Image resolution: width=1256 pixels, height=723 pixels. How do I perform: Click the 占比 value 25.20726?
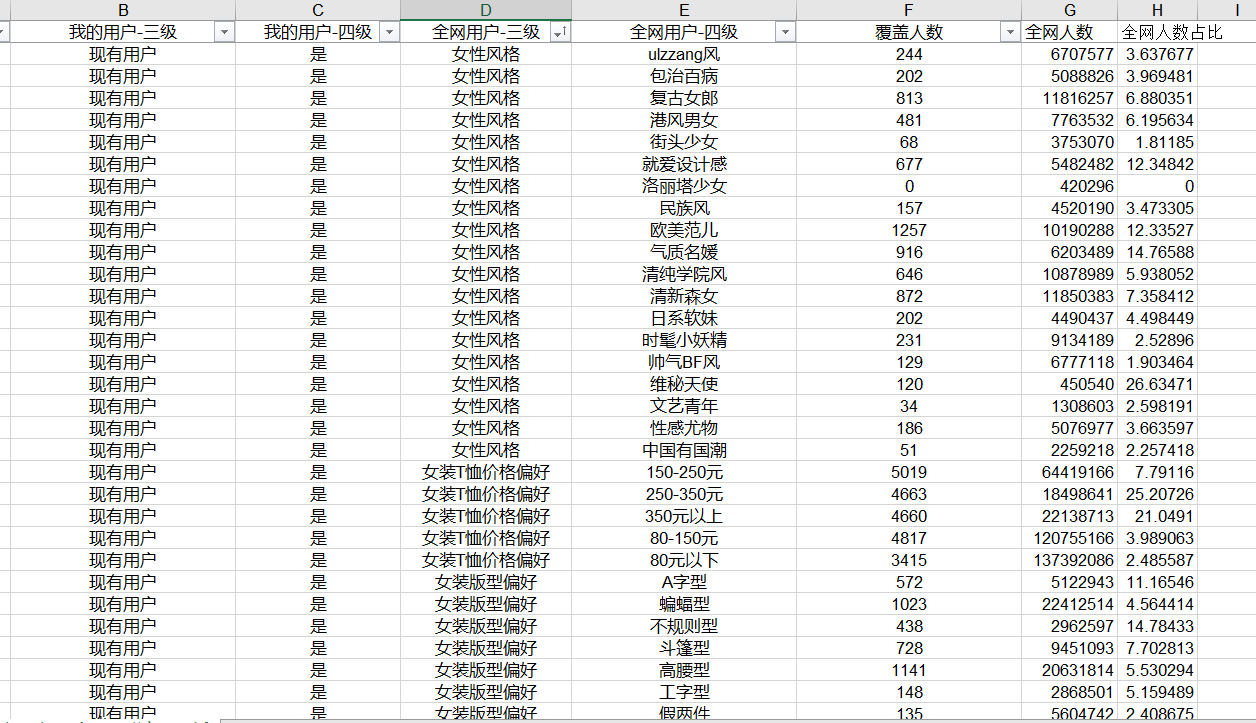coord(1158,494)
